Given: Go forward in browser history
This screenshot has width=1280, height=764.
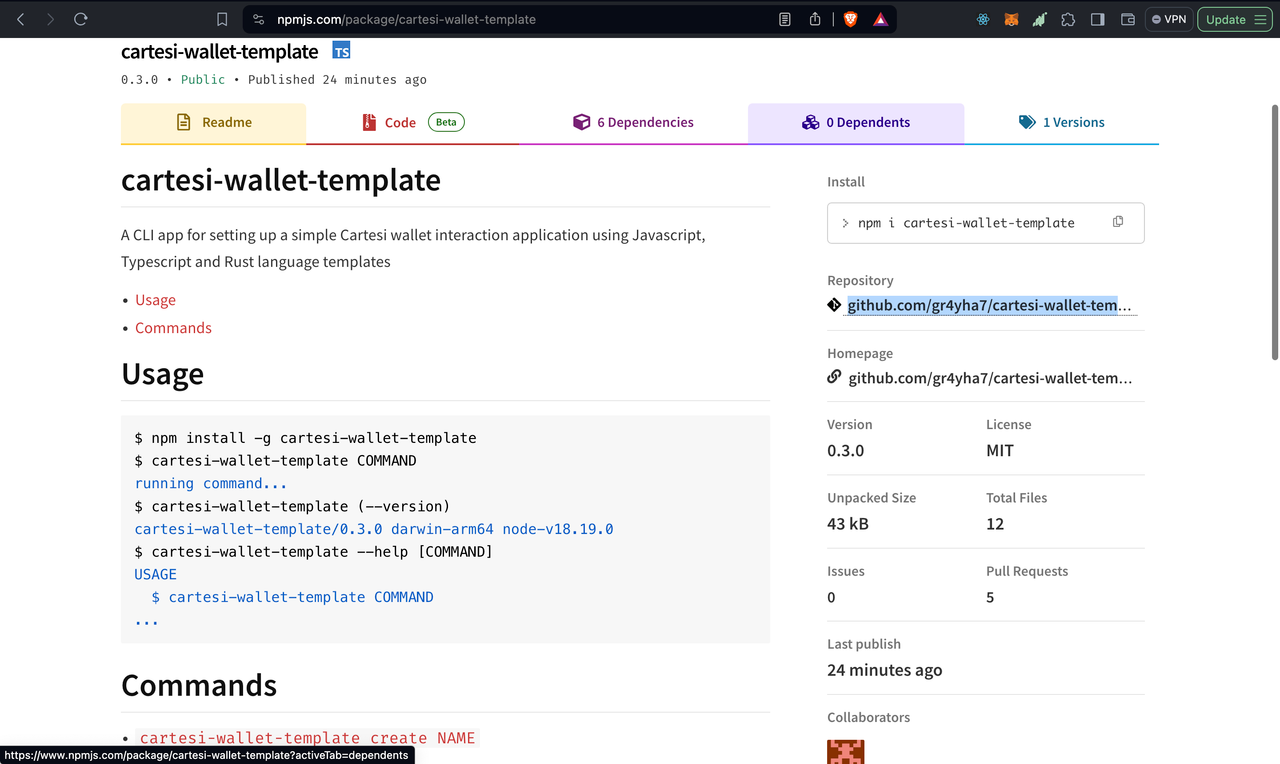Looking at the screenshot, I should point(51,19).
